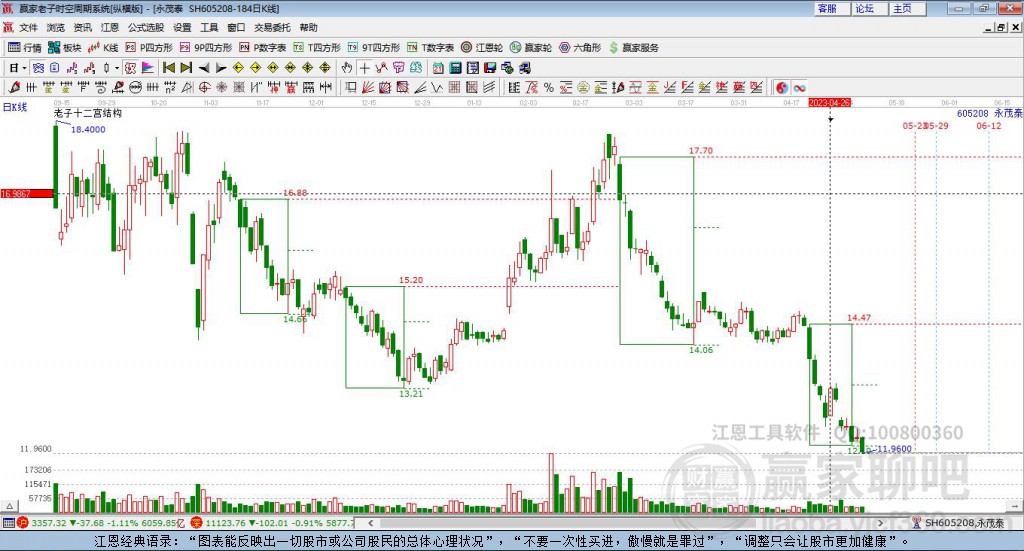Toggle the infinity loop icon
Viewport: 1024px width, 551px height.
[799, 87]
